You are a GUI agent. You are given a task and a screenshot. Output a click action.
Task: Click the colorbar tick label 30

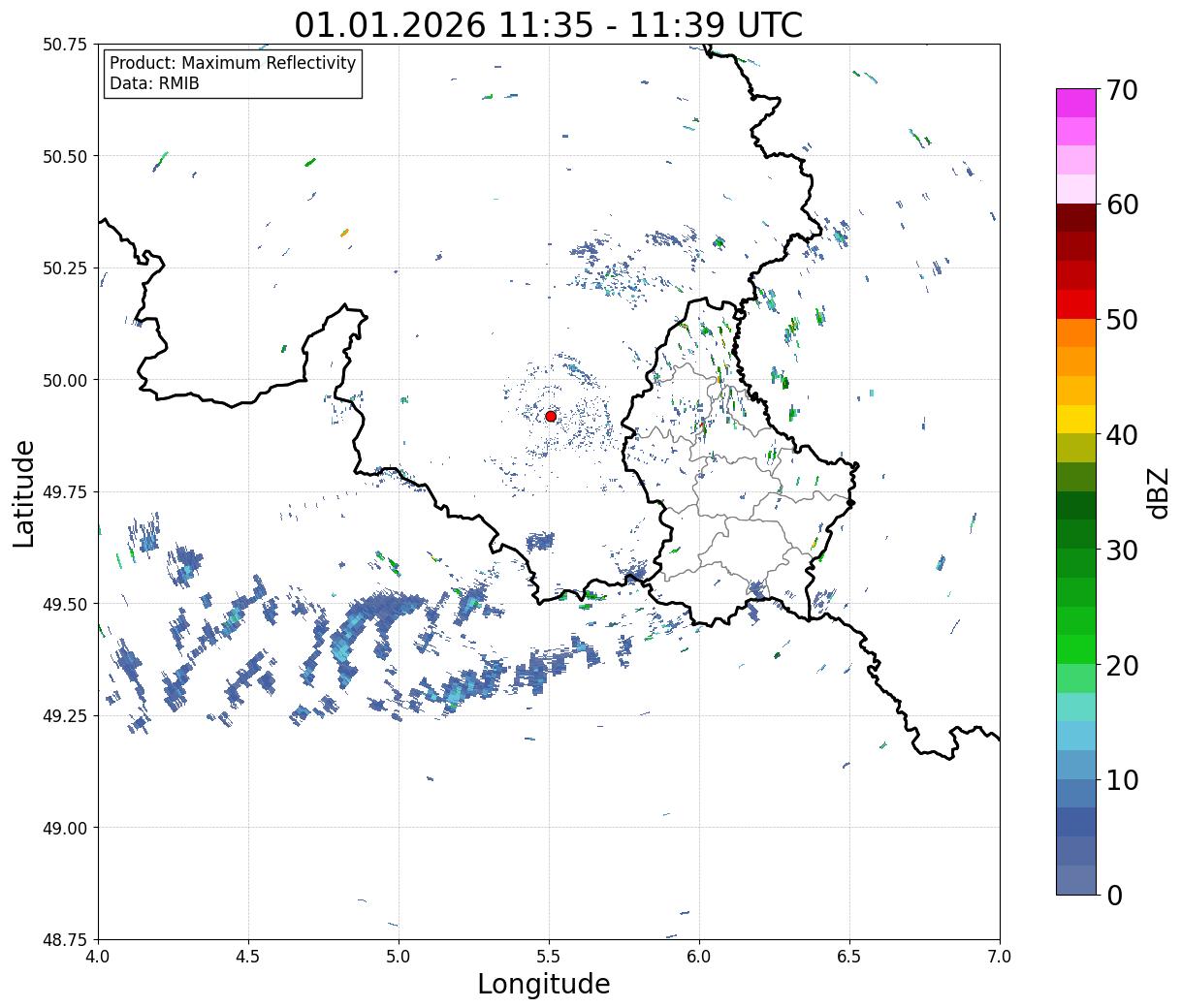coord(1122,551)
